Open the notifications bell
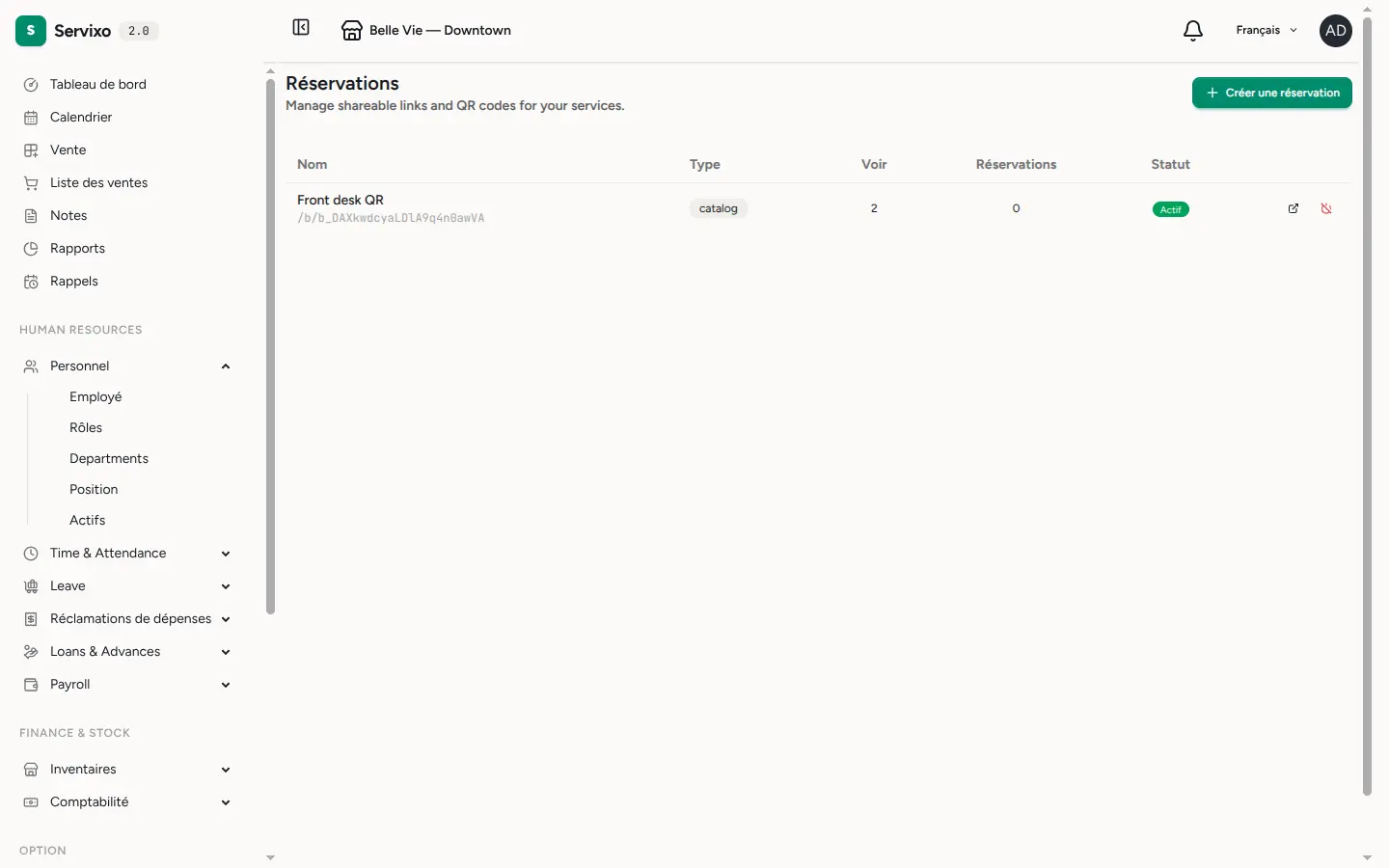The width and height of the screenshot is (1389, 868). 1193,31
